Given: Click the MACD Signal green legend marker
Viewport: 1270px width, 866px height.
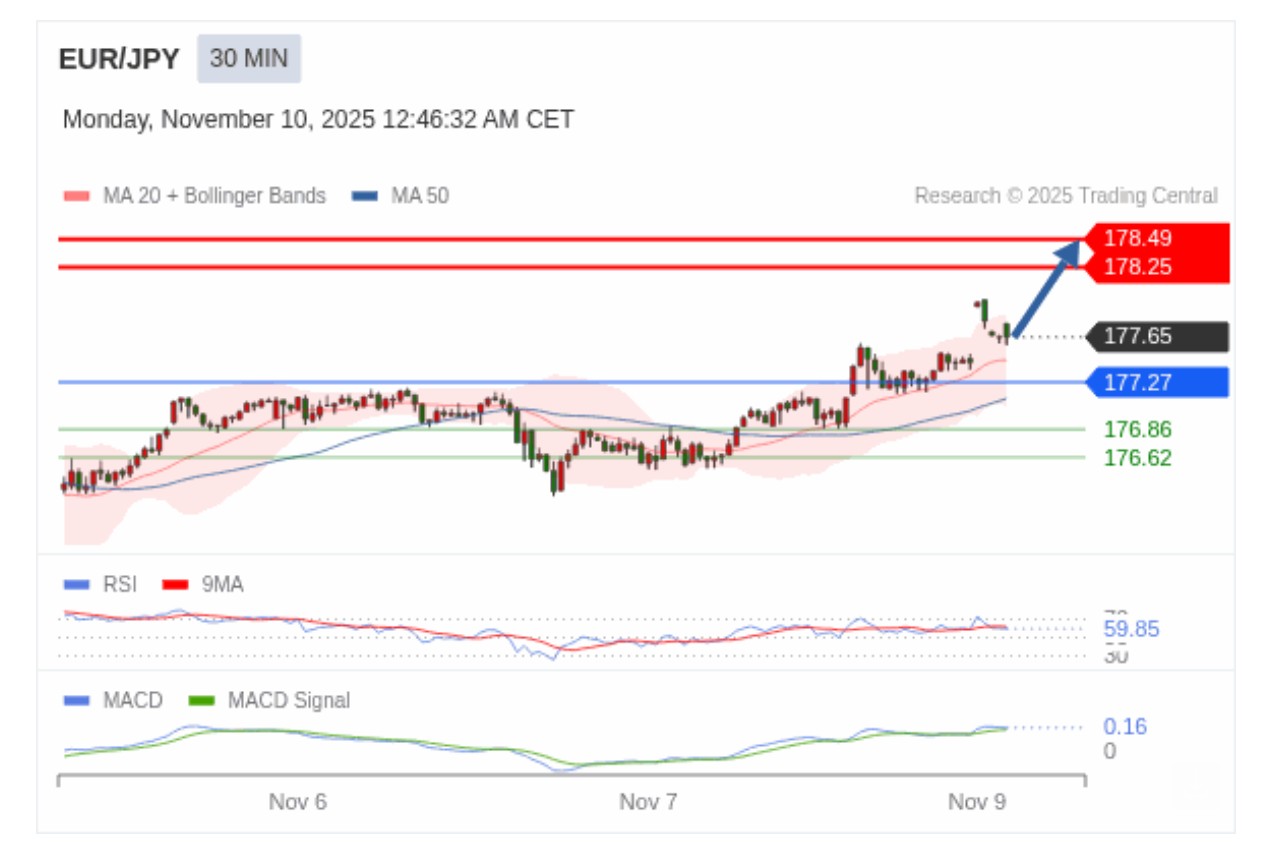Looking at the screenshot, I should 202,700.
